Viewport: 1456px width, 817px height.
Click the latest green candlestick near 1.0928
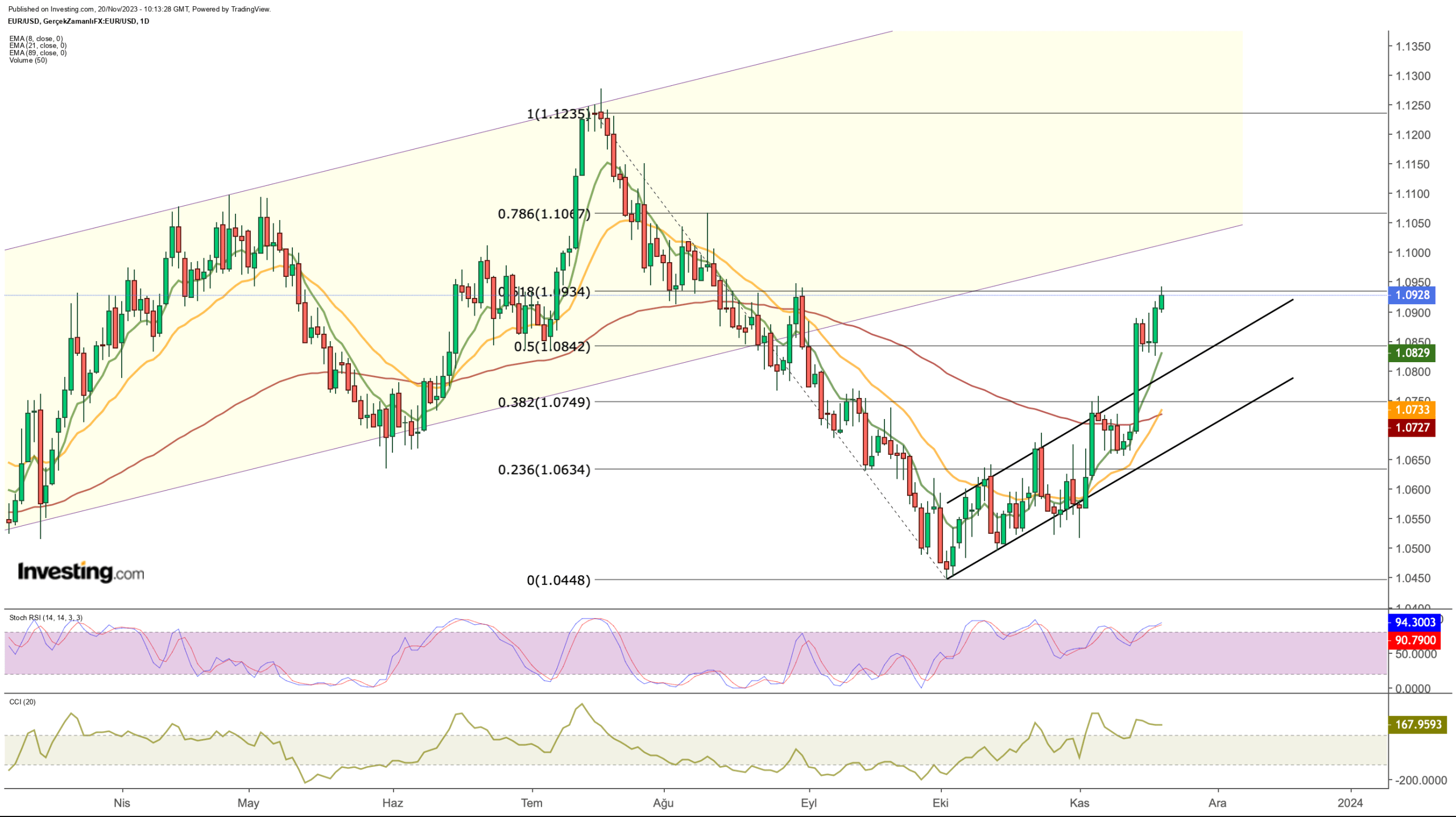tap(1161, 302)
